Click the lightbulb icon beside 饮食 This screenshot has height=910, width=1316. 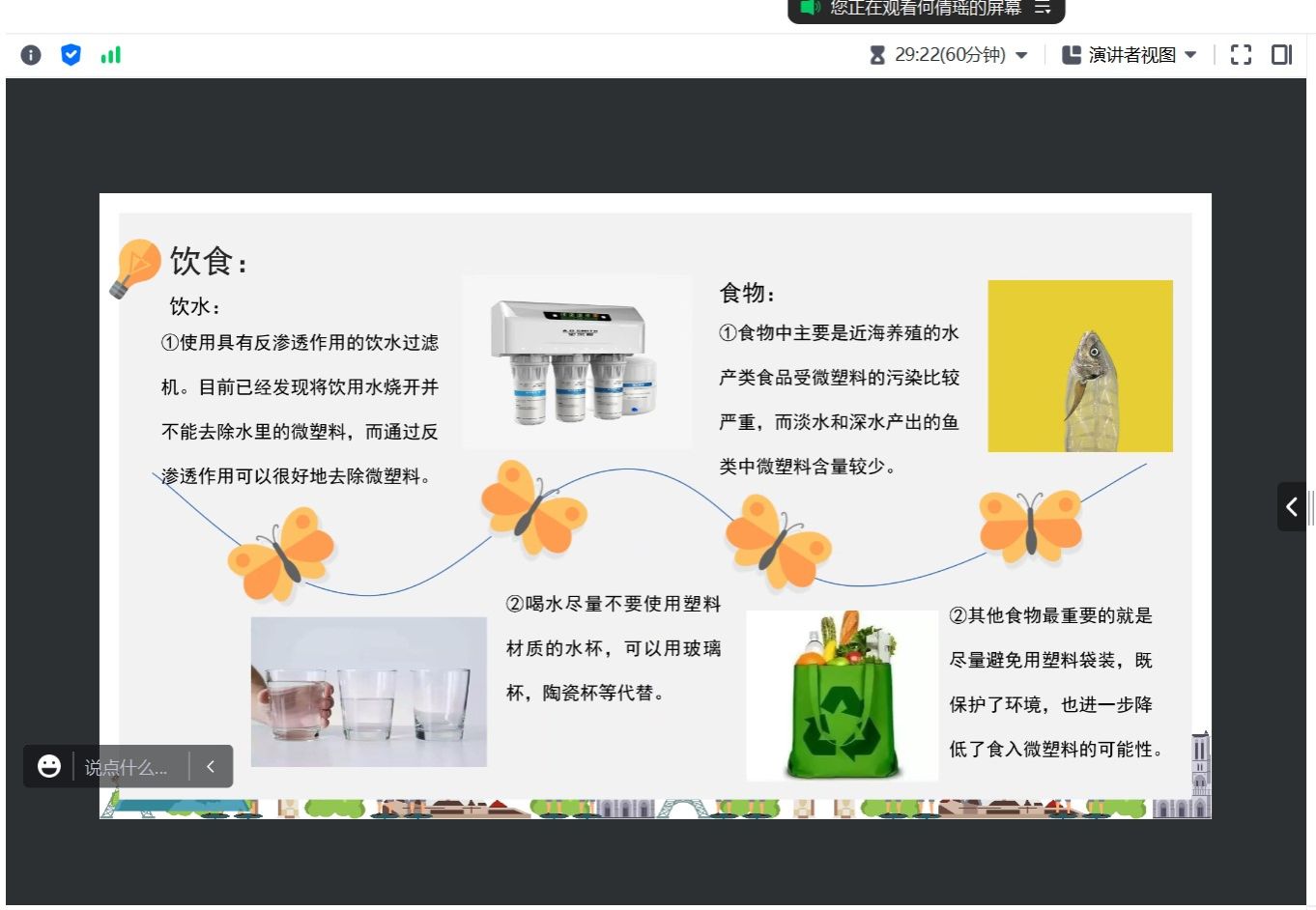(x=133, y=269)
